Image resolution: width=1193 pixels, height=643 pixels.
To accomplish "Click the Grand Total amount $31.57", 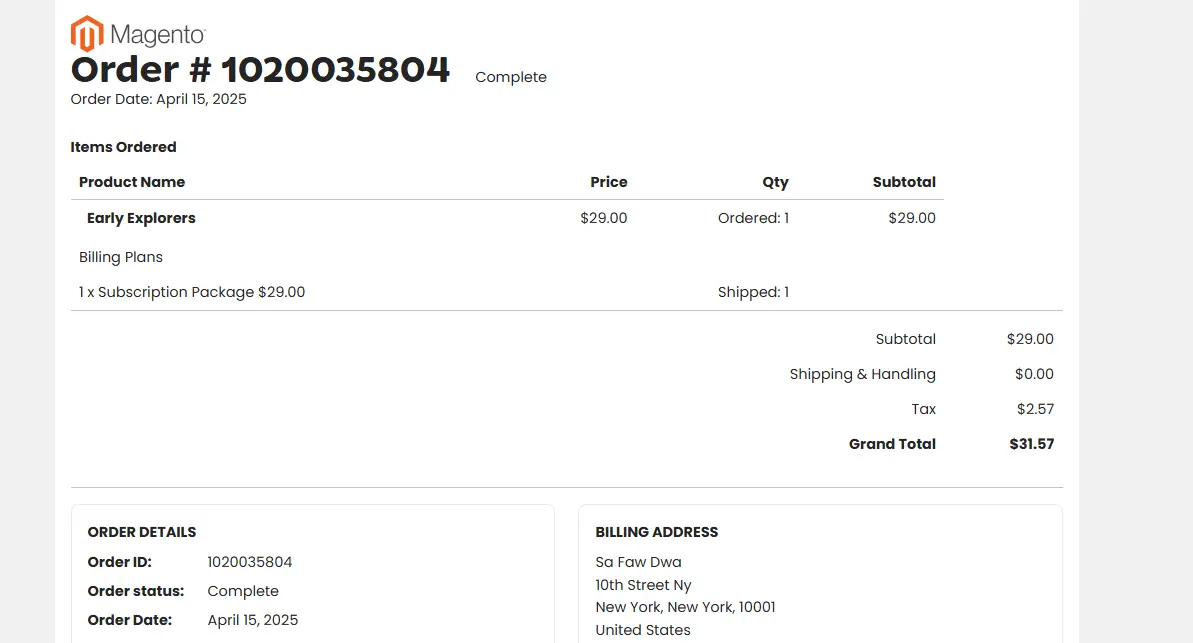I will click(x=1032, y=444).
